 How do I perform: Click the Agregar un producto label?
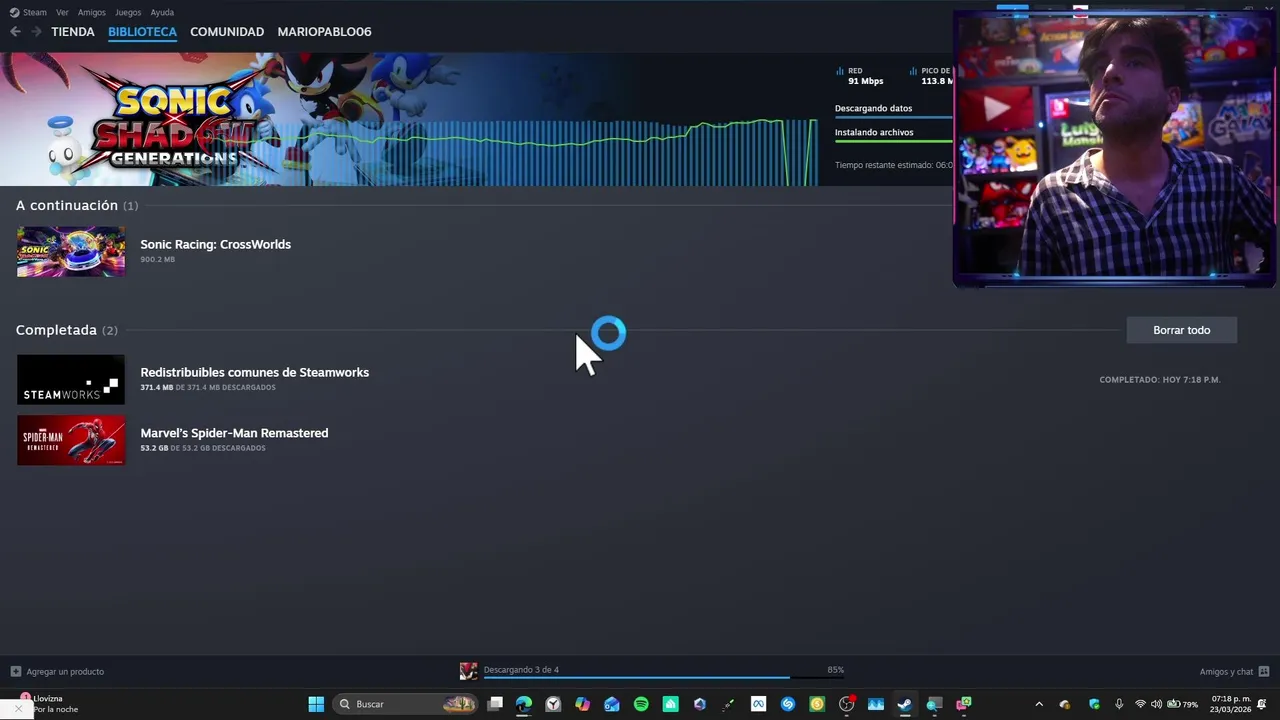pyautogui.click(x=65, y=671)
